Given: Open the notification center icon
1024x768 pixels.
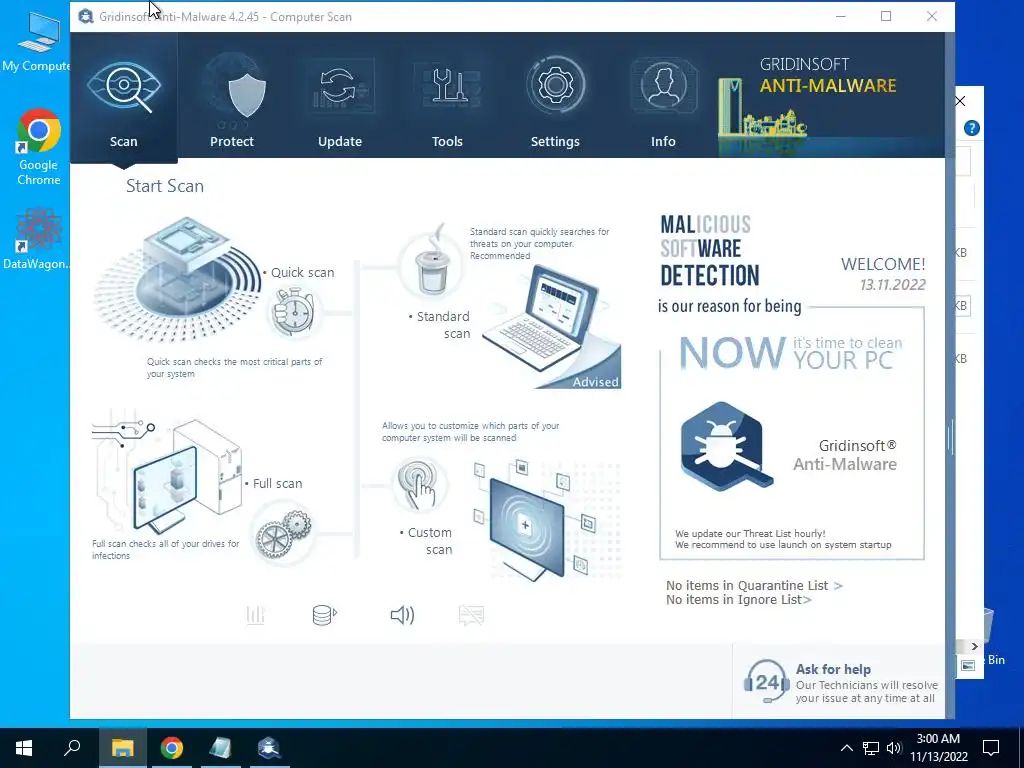Looking at the screenshot, I should pos(991,748).
